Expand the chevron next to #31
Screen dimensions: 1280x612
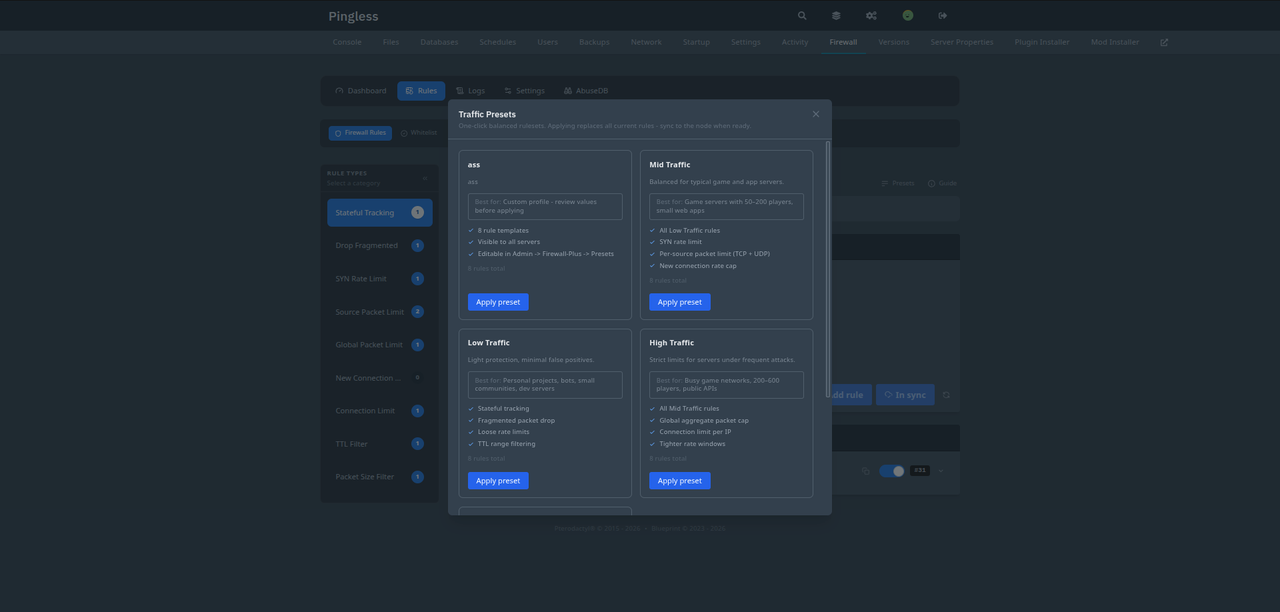[x=941, y=471]
